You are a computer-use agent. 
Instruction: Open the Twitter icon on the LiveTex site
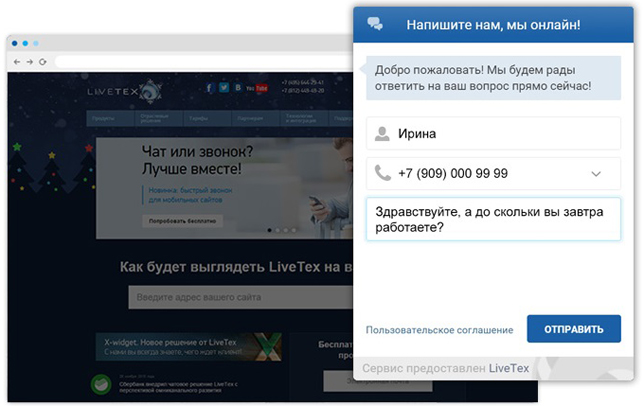(224, 87)
